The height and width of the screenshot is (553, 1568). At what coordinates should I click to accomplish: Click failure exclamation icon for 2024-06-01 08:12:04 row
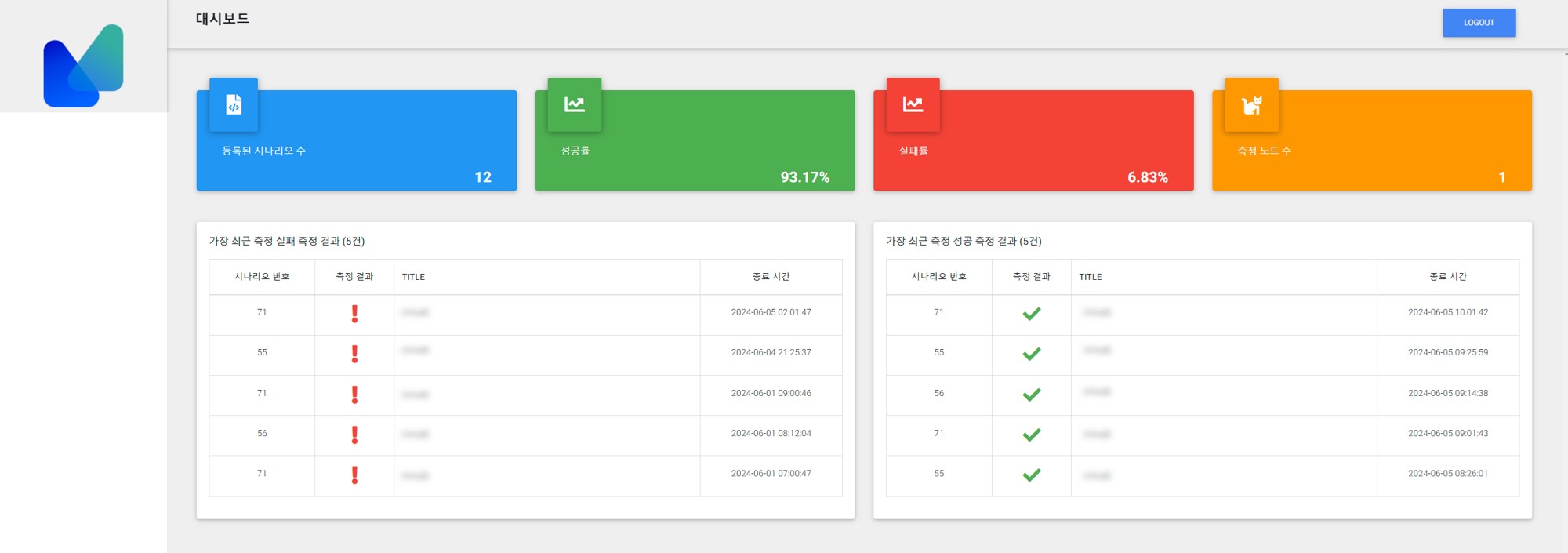click(x=354, y=435)
